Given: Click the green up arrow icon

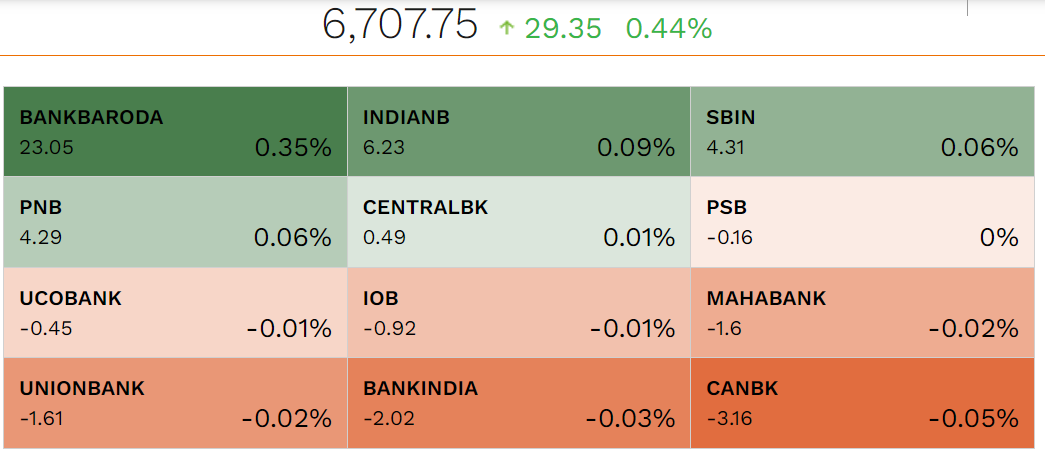Looking at the screenshot, I should point(506,29).
